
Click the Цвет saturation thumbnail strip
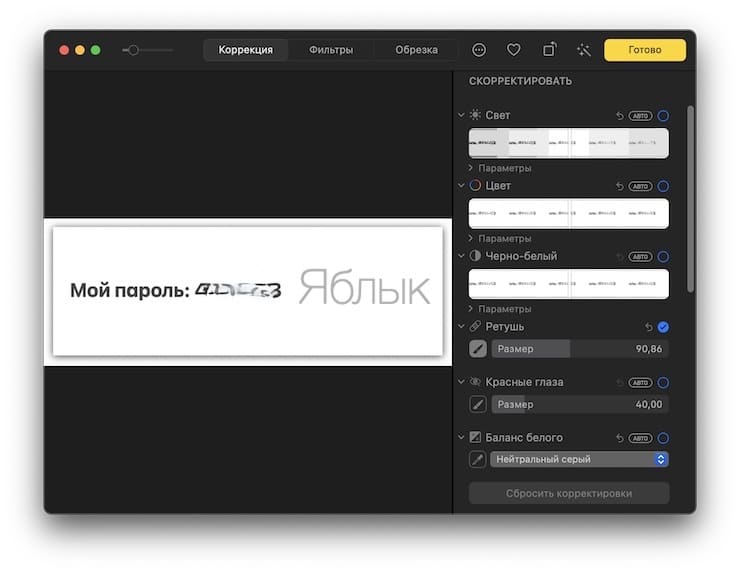[569, 213]
